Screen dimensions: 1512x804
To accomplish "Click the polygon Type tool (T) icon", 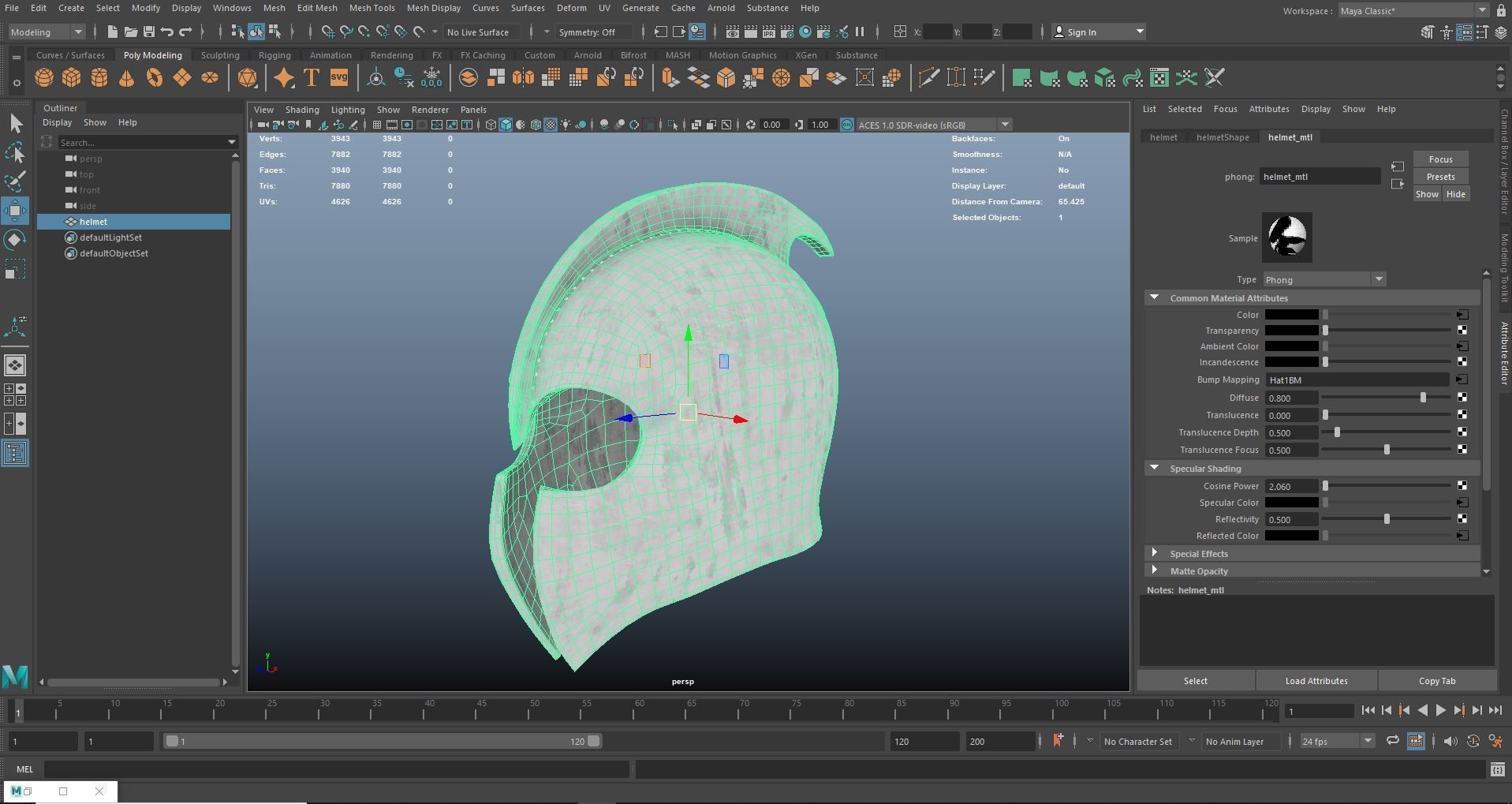I will click(312, 77).
